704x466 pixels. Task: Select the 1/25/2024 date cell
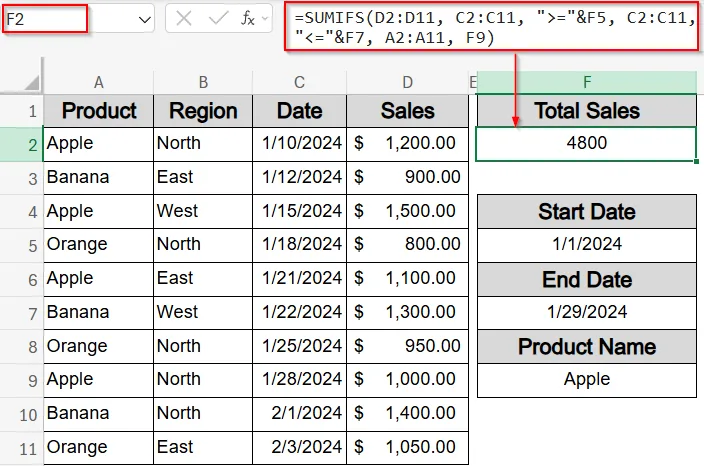pos(299,347)
